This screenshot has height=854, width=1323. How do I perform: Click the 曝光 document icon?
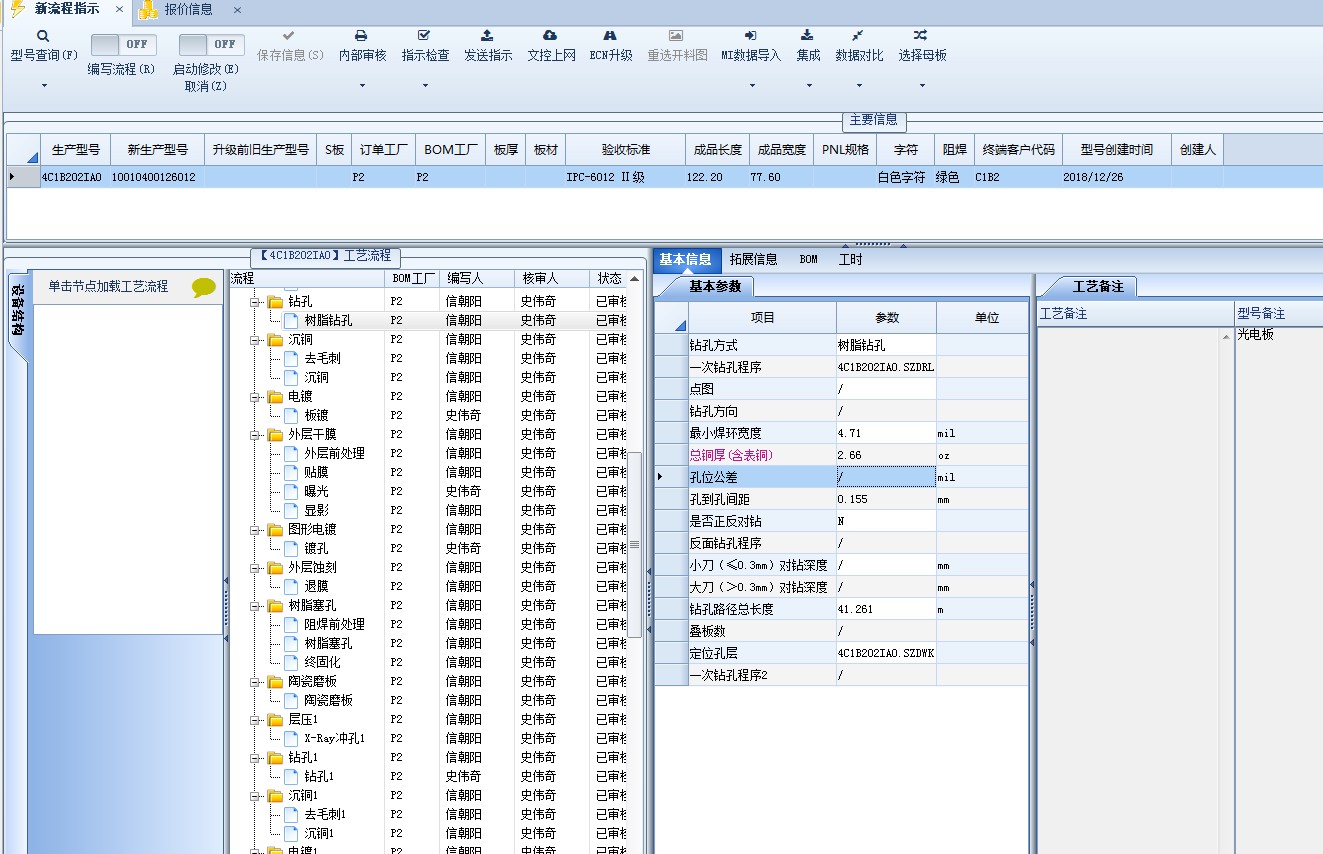291,492
